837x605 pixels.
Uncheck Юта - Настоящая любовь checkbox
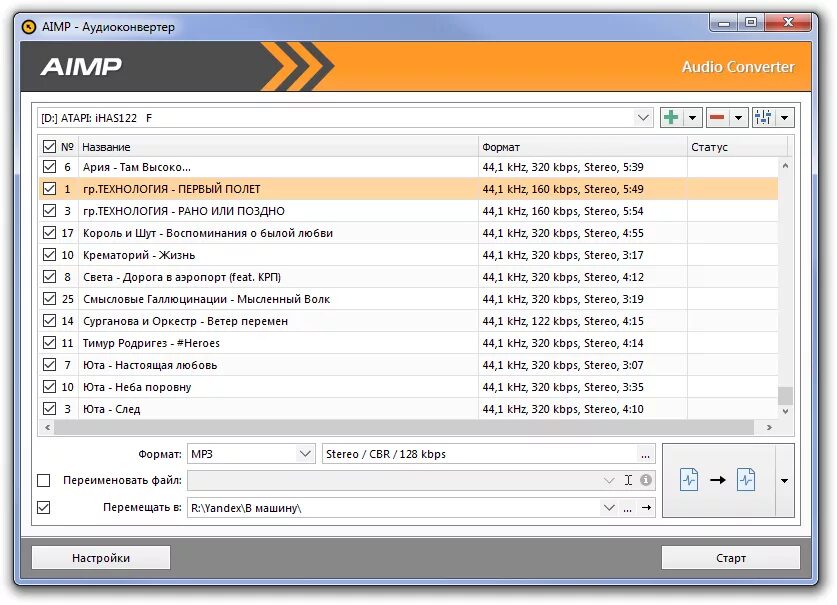[x=49, y=365]
